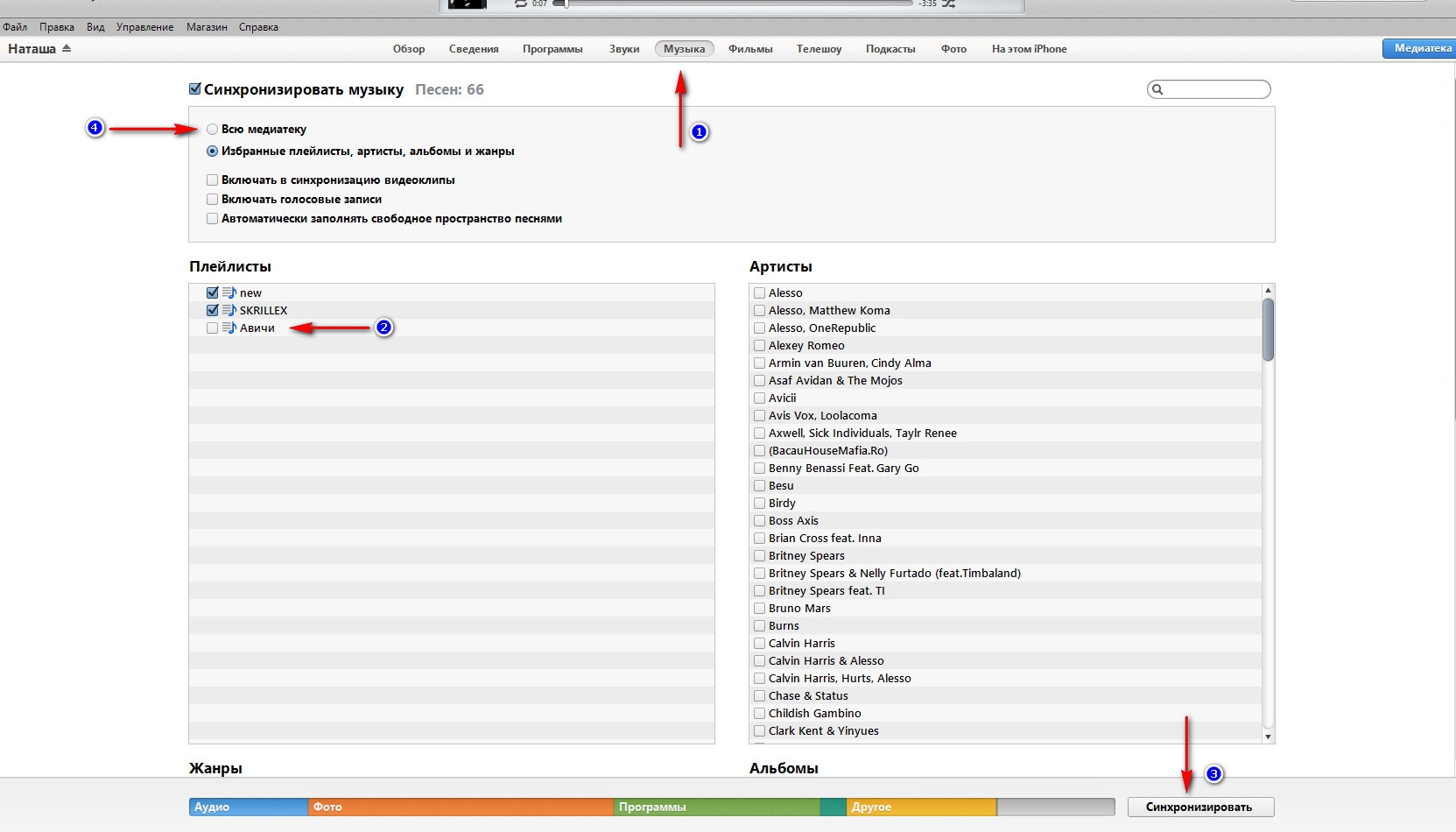Viewport: 1456px width, 832px height.
Task: Check the Calvin Harris artist checkbox
Action: 759,643
